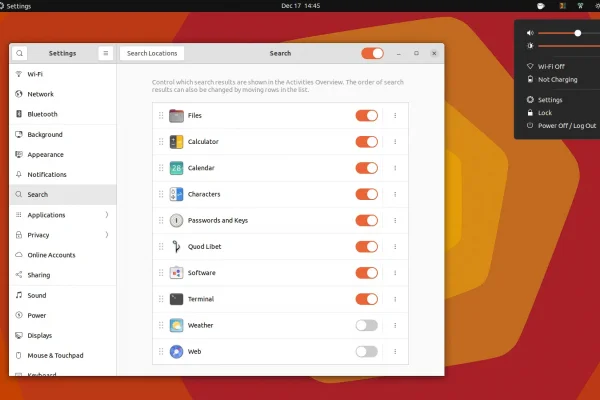The height and width of the screenshot is (400, 600).
Task: Open Power settings panel
Action: click(x=63, y=315)
